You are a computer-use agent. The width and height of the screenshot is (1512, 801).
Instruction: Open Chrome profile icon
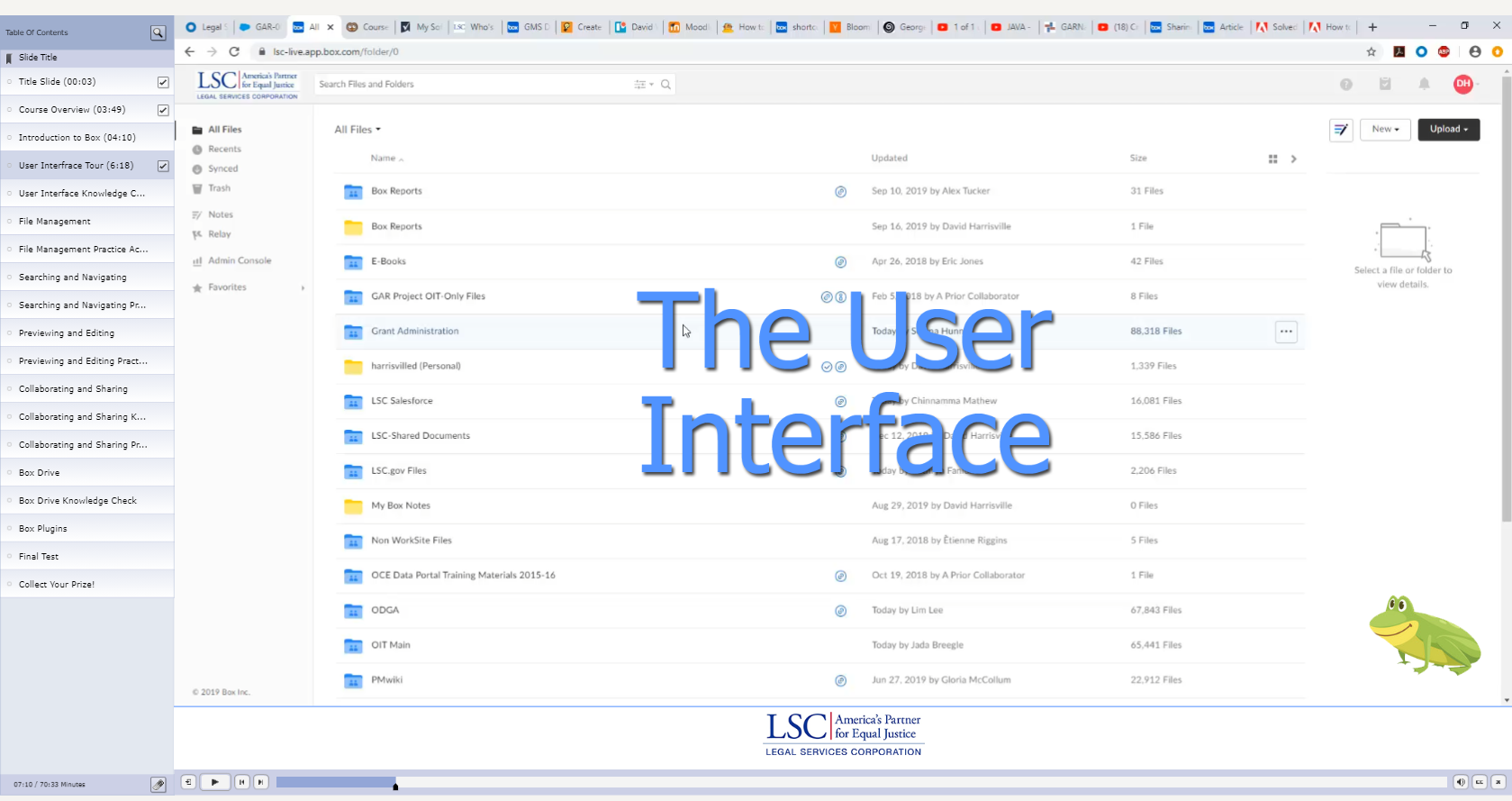1475,52
